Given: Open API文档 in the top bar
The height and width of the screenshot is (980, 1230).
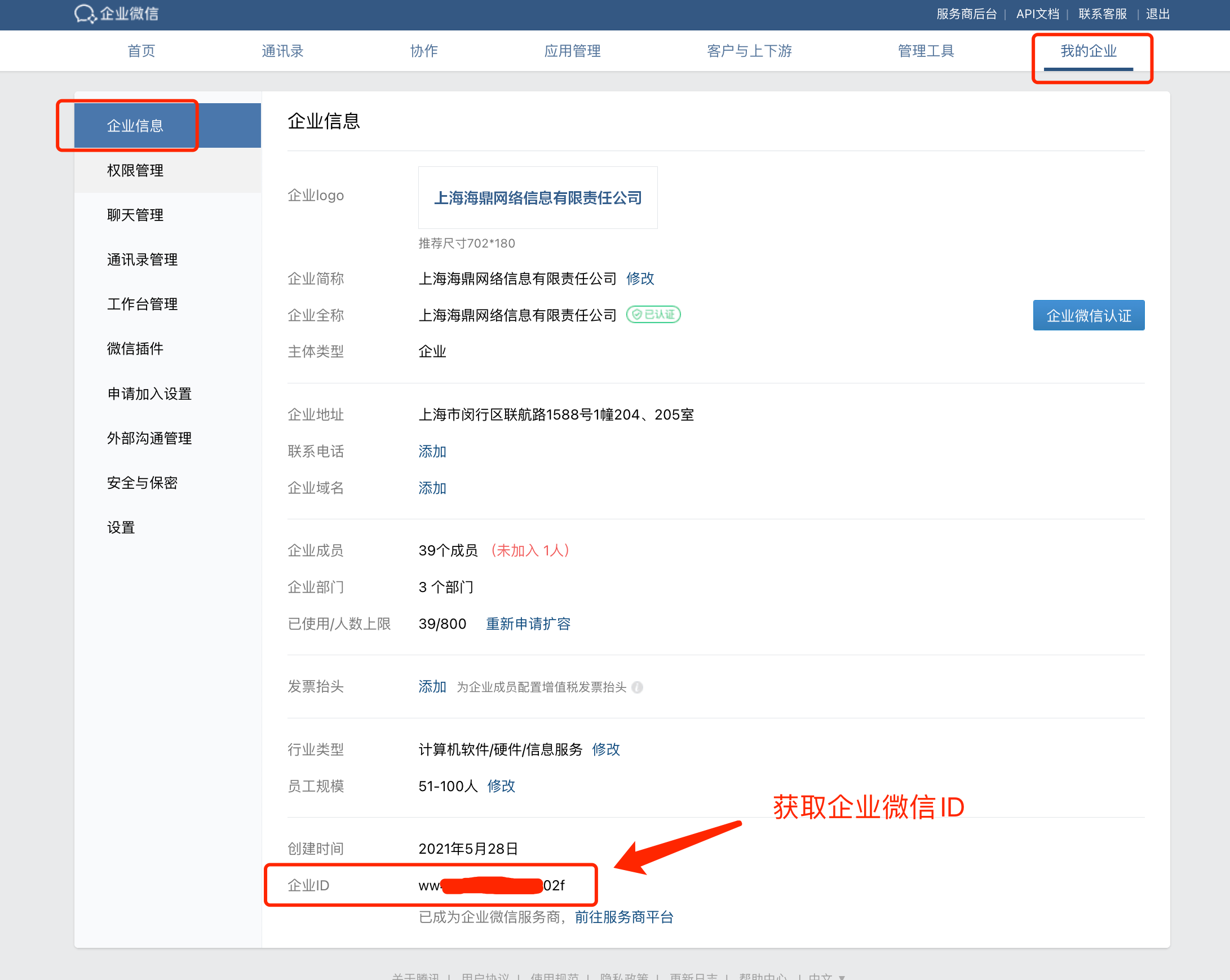Looking at the screenshot, I should coord(1037,14).
